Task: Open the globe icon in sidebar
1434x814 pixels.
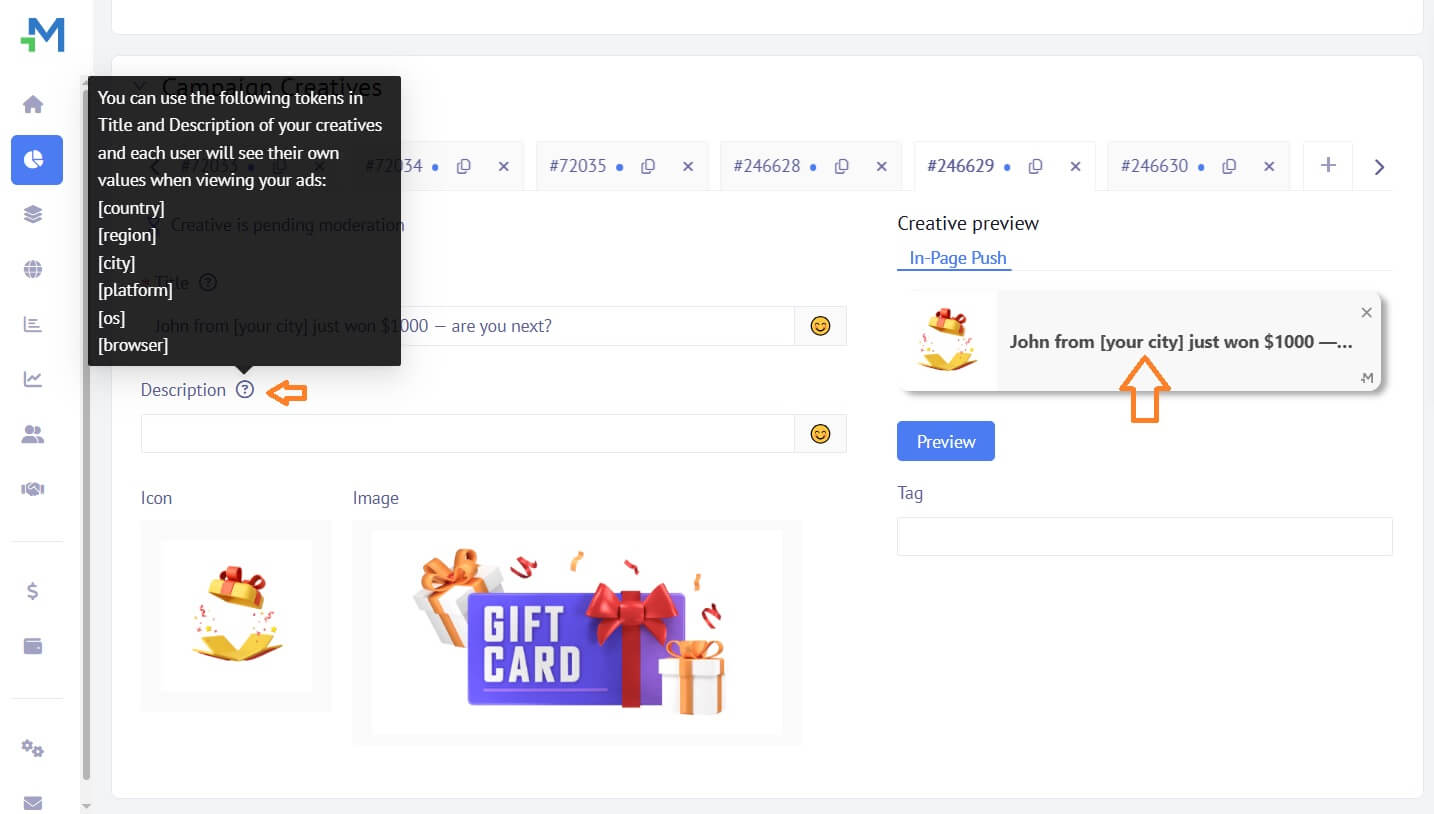Action: pyautogui.click(x=33, y=269)
